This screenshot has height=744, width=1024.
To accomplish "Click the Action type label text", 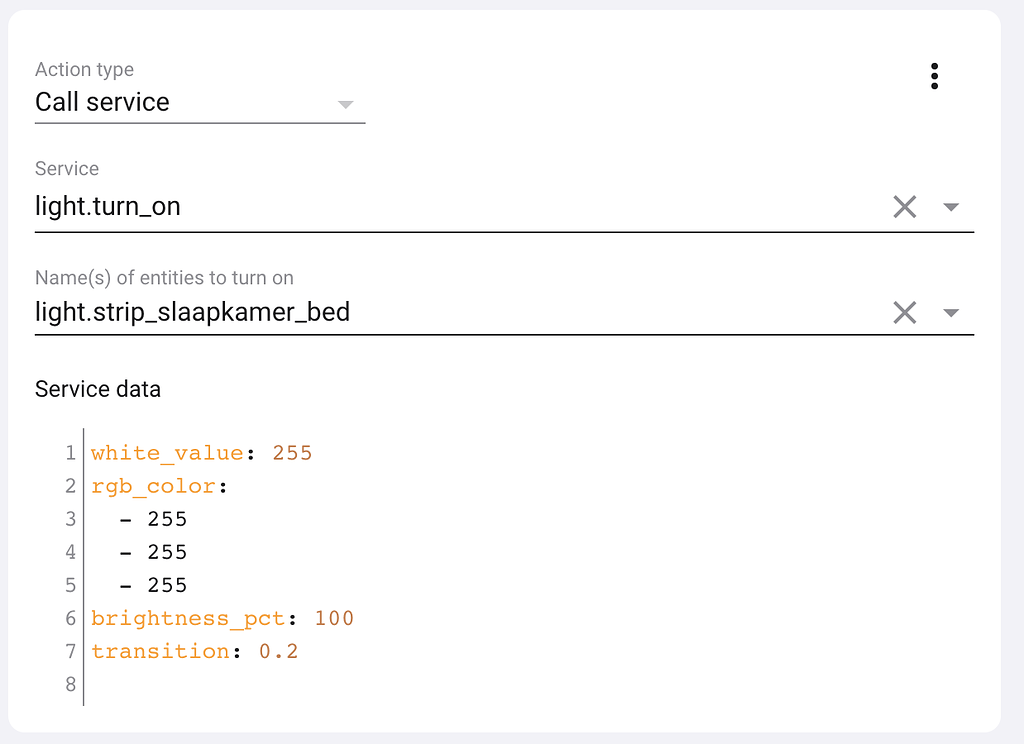I will tap(84, 69).
